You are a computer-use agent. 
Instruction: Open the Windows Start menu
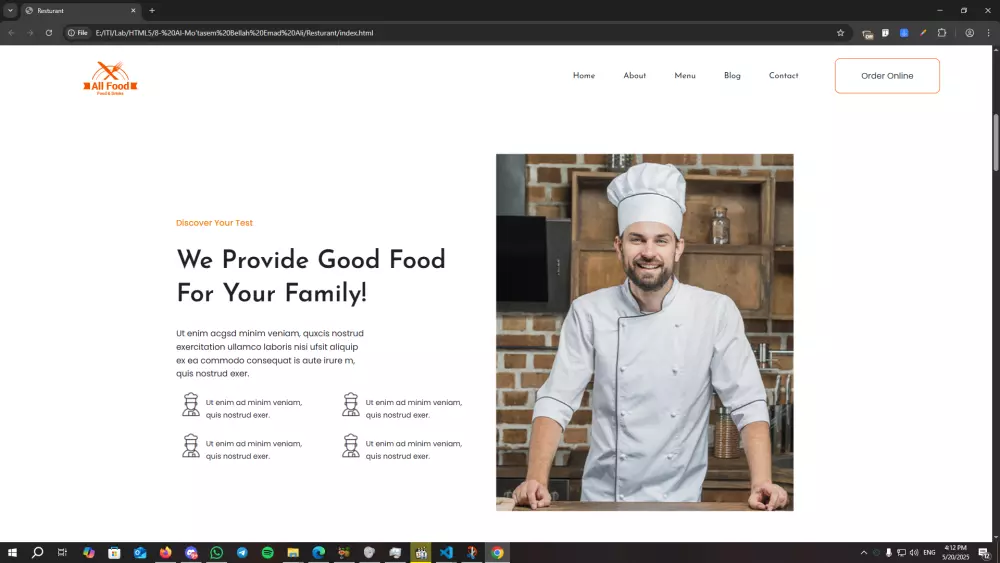coord(12,553)
